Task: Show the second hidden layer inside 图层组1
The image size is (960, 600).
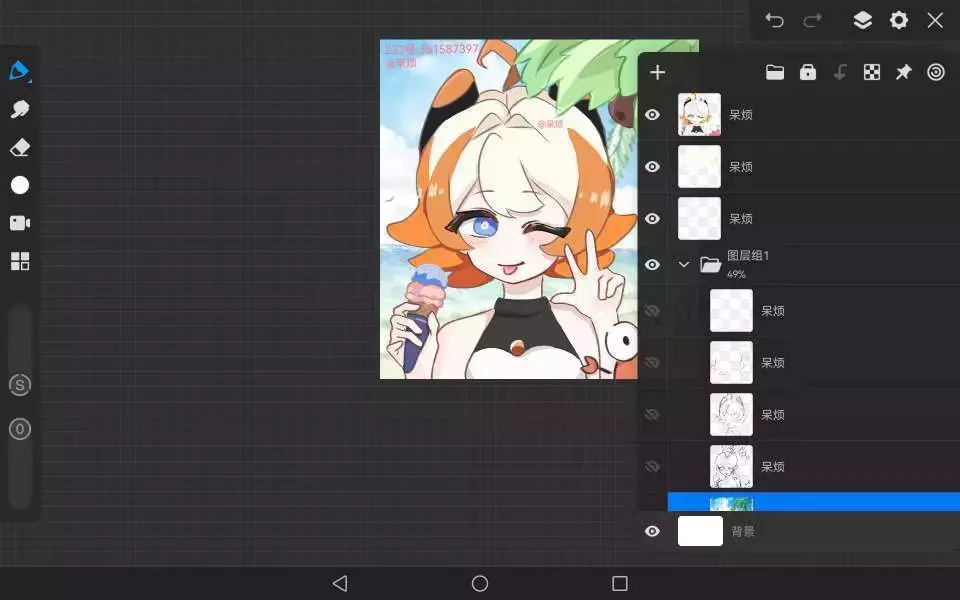Action: click(x=653, y=363)
